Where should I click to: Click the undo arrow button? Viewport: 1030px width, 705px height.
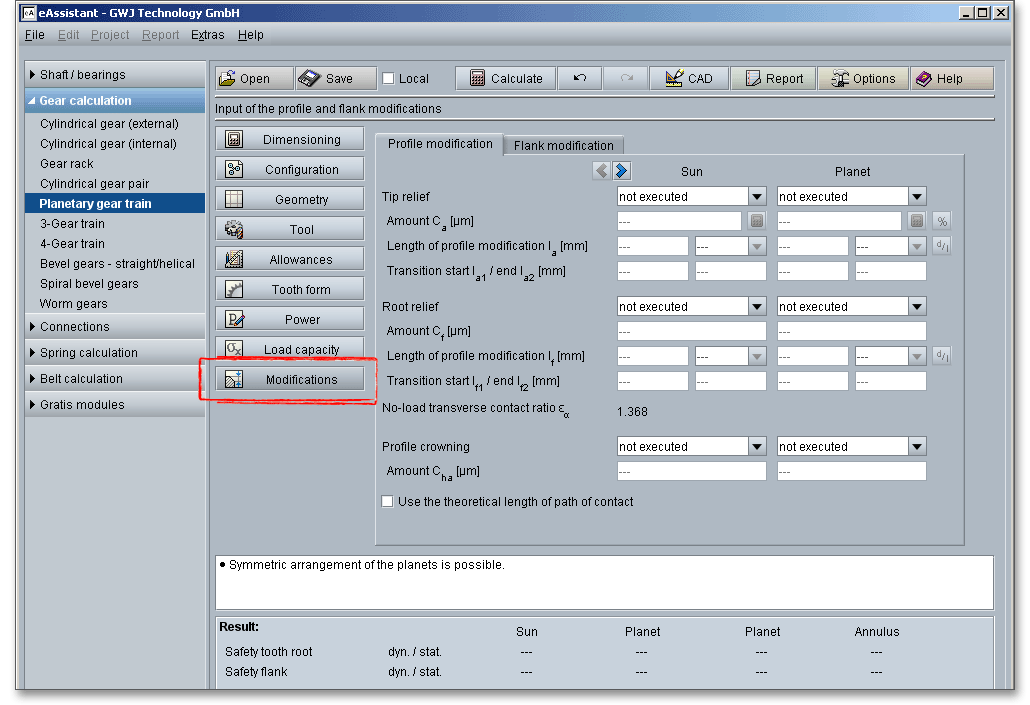[x=580, y=79]
